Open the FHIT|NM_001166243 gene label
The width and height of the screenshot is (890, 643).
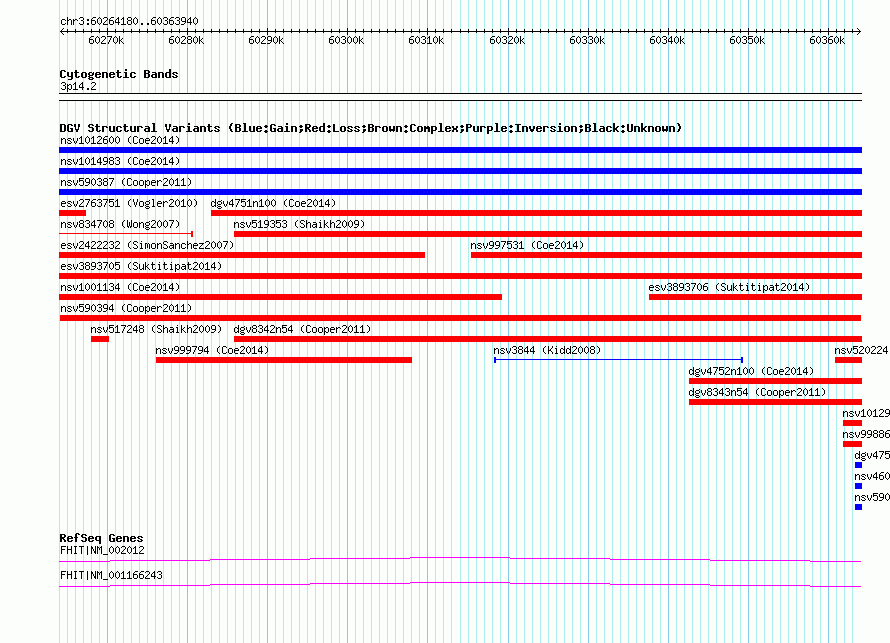tap(111, 575)
